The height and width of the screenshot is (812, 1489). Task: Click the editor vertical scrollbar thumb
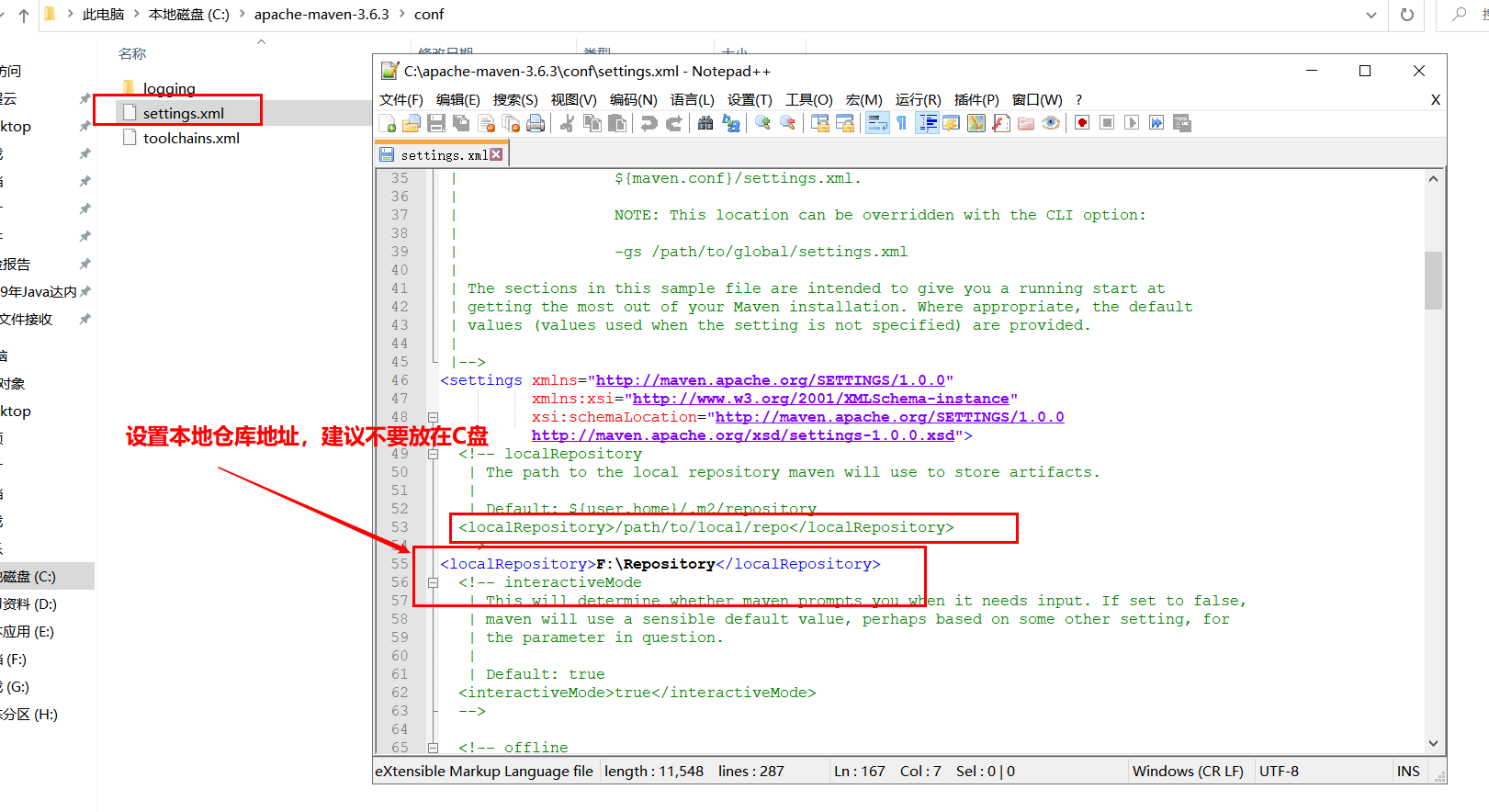[x=1433, y=279]
